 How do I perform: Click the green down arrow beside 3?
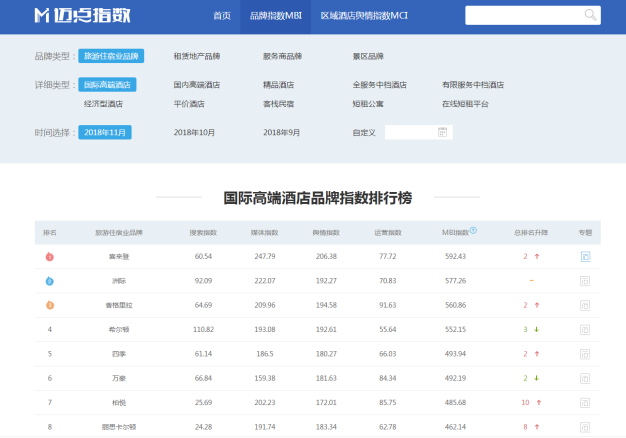point(537,329)
